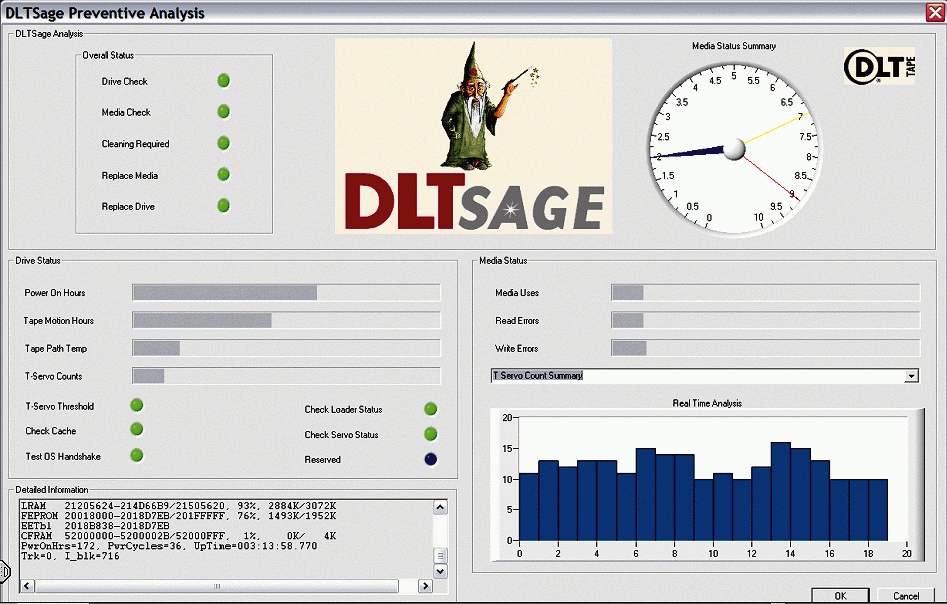Click the DLTSage wizard image

[x=474, y=136]
